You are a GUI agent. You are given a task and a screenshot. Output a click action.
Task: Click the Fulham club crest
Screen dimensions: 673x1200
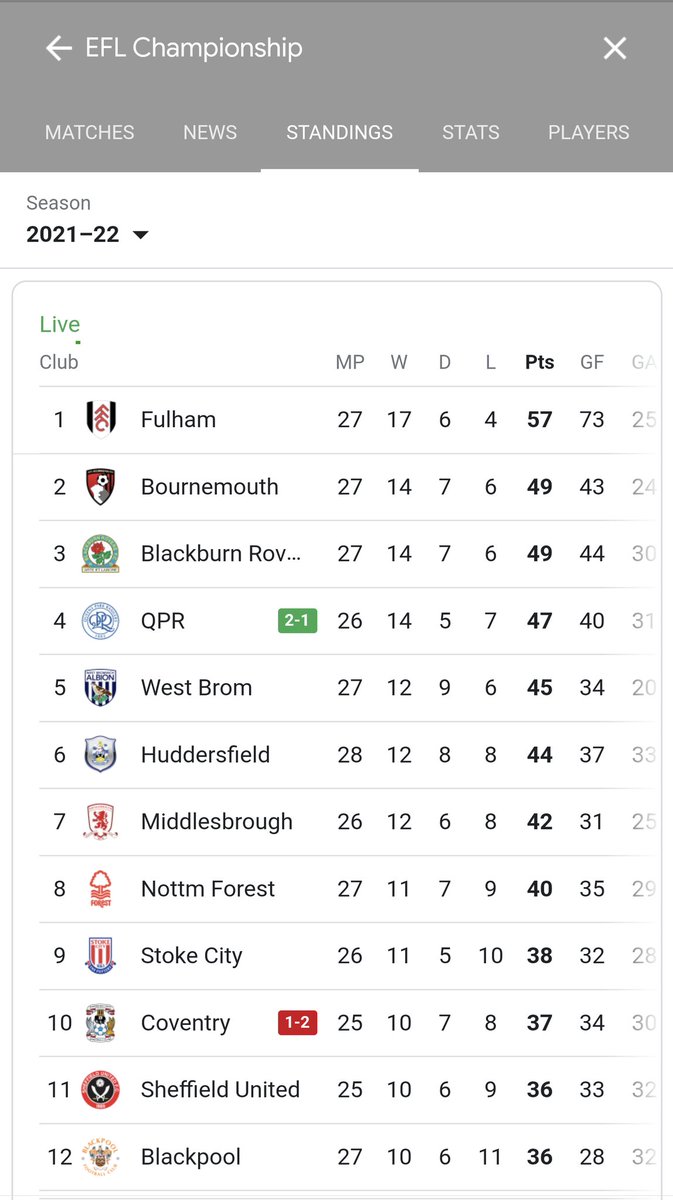point(100,419)
